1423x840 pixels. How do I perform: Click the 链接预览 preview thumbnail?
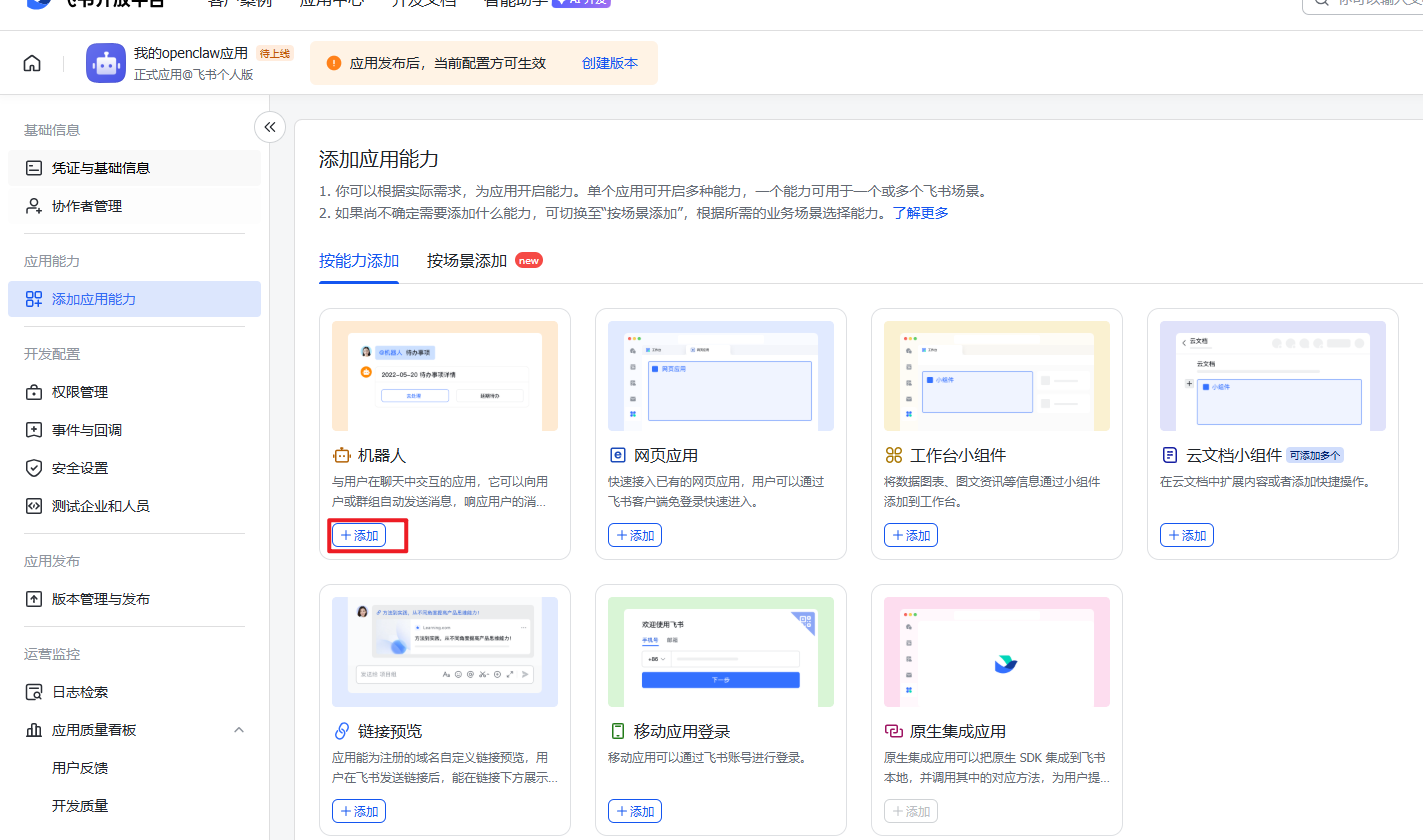[445, 652]
